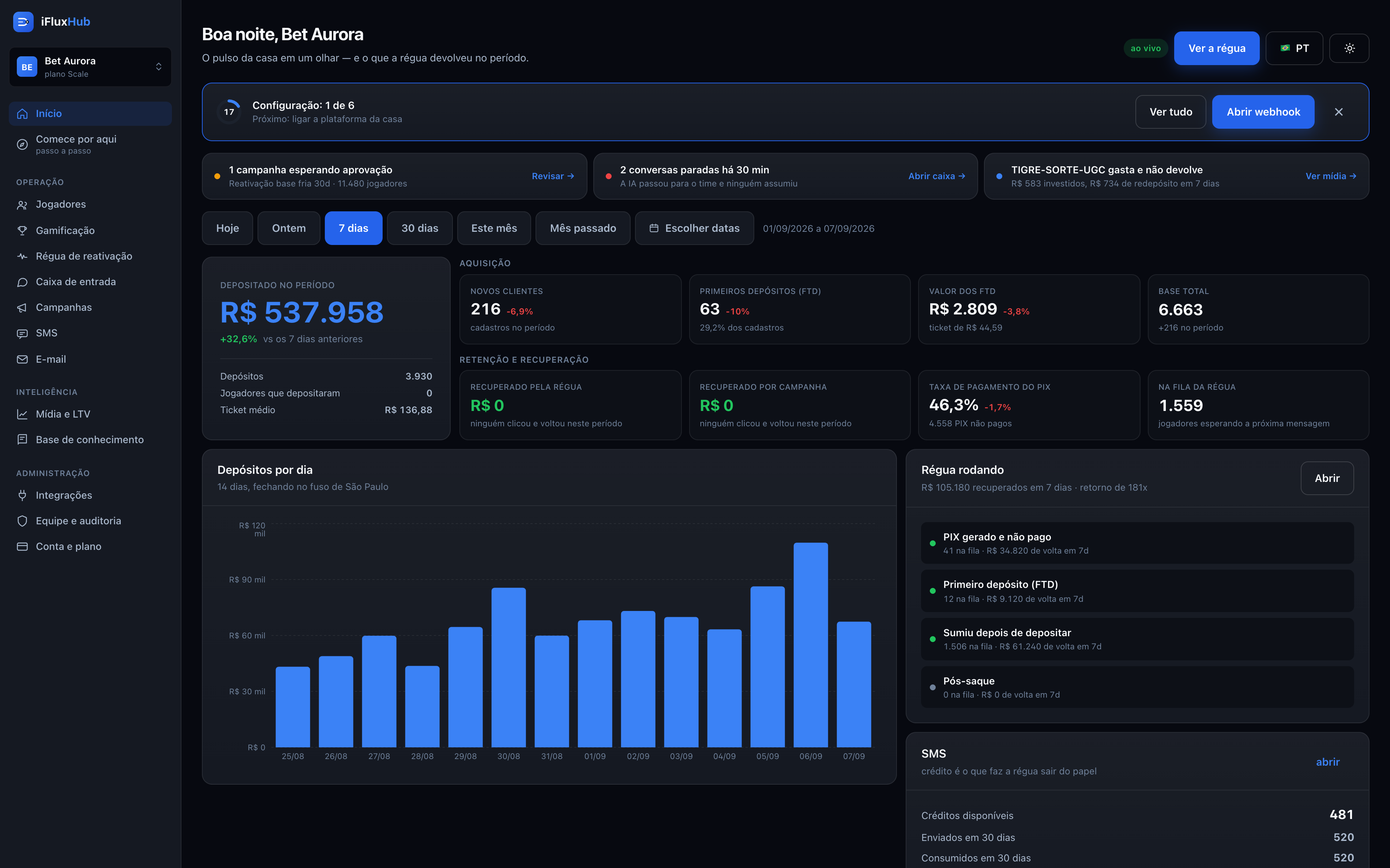Screen dimensions: 1390x868
Task: Click the Equipe e auditoria shield icon
Action: tap(22, 521)
